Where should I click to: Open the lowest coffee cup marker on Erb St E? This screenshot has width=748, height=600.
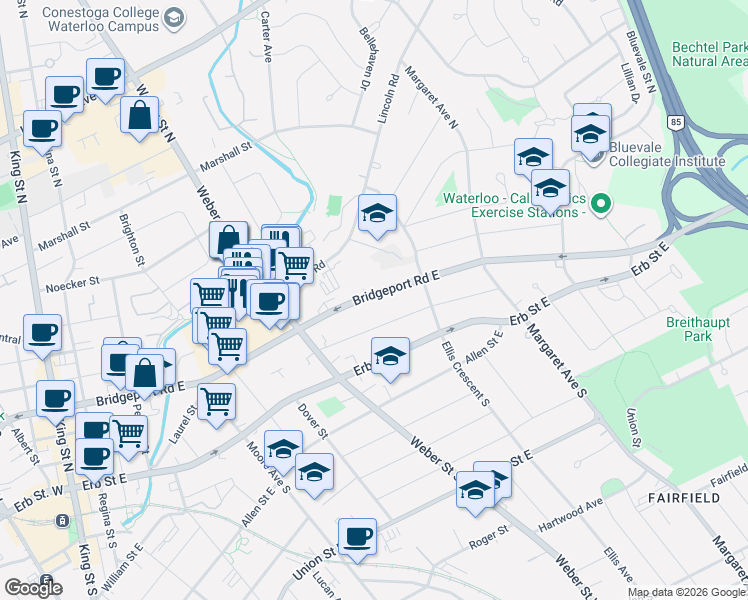[94, 459]
